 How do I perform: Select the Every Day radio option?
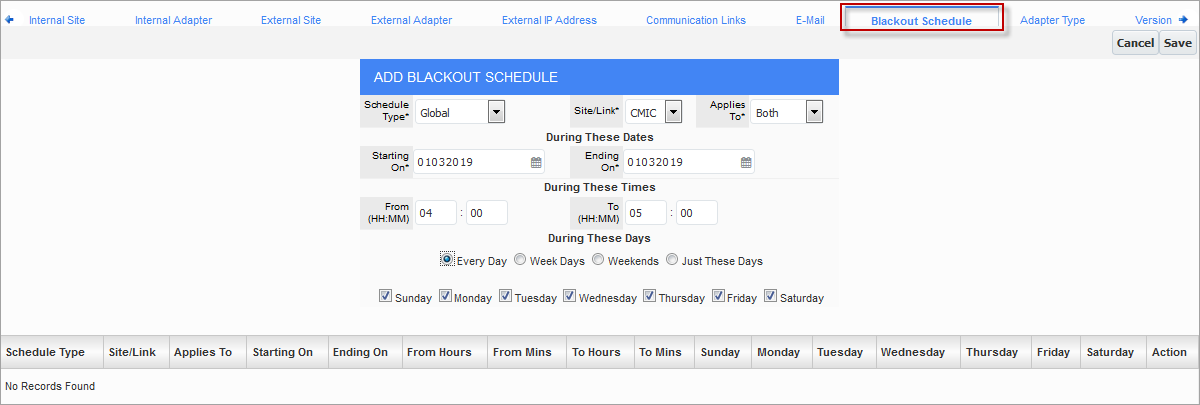447,260
